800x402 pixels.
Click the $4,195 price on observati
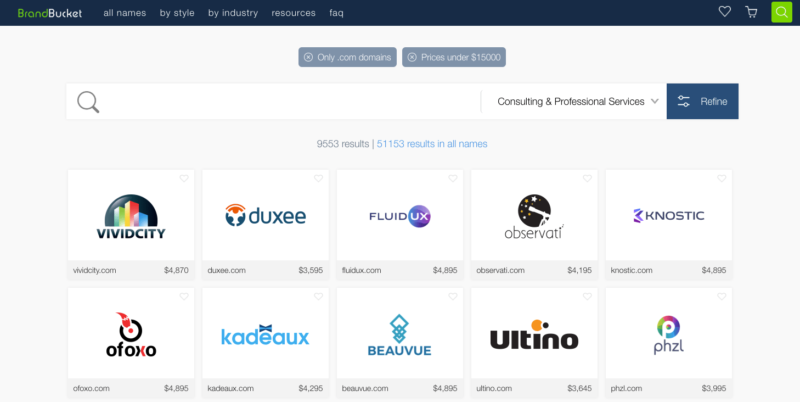click(x=580, y=270)
